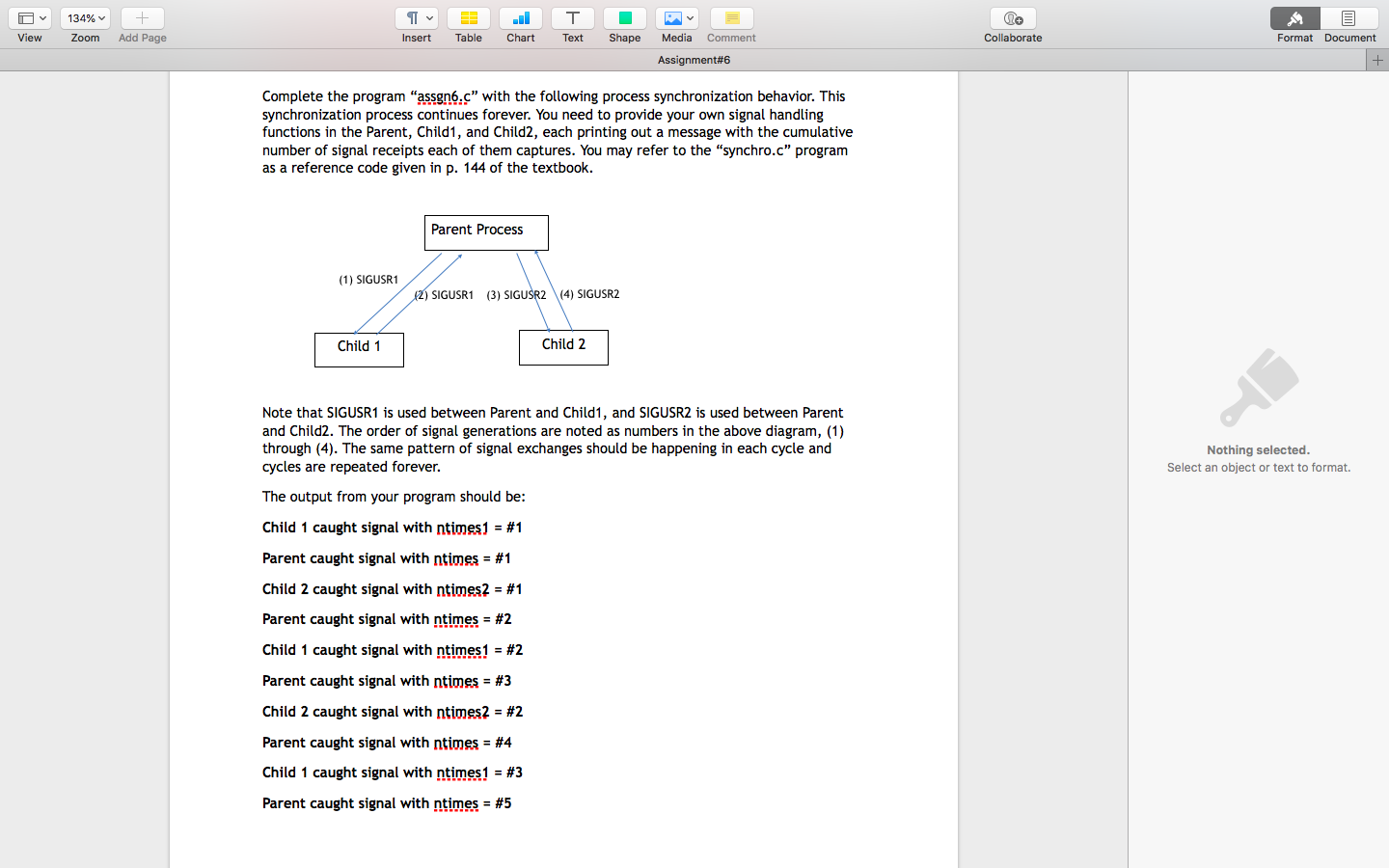1389x868 pixels.
Task: Open the Zoom level dropdown
Action: tap(85, 17)
